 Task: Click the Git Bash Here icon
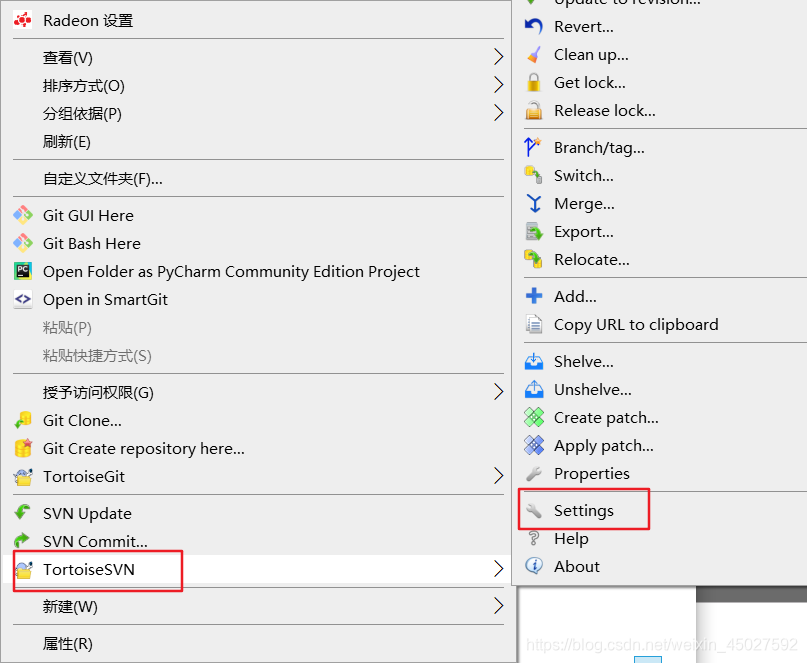pyautogui.click(x=23, y=243)
